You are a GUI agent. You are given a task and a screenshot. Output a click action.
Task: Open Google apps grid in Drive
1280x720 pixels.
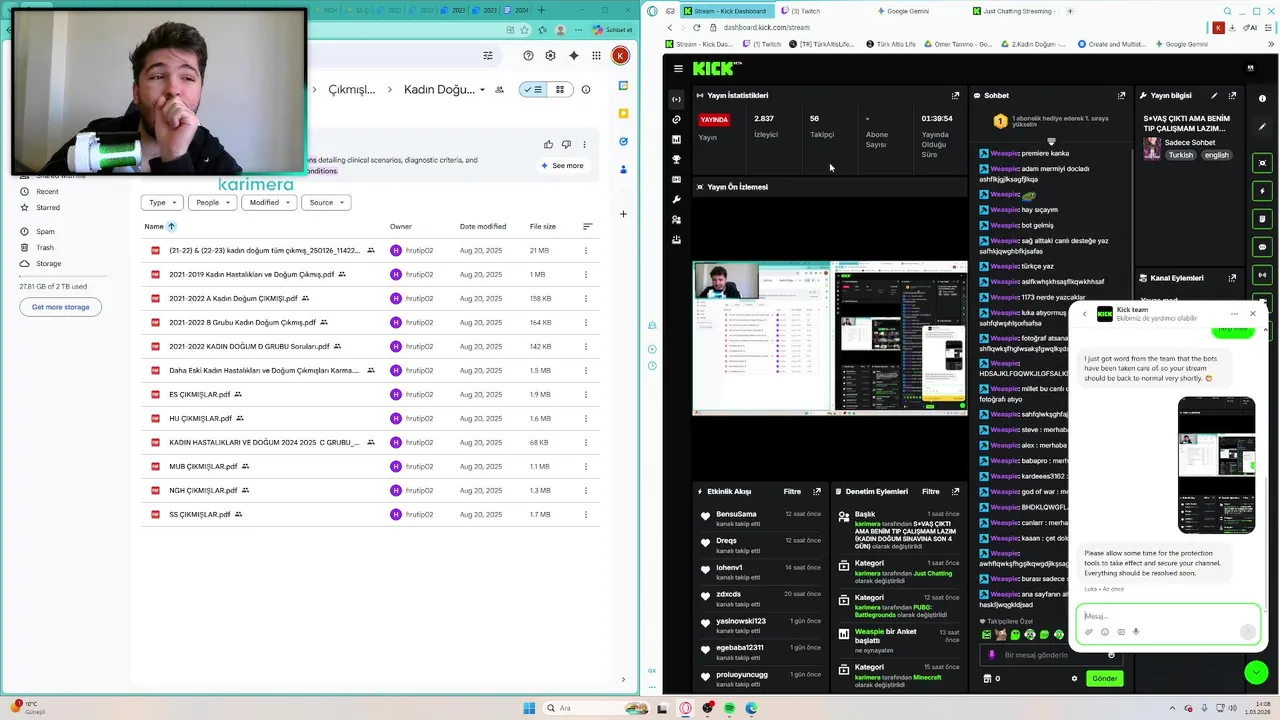point(597,56)
